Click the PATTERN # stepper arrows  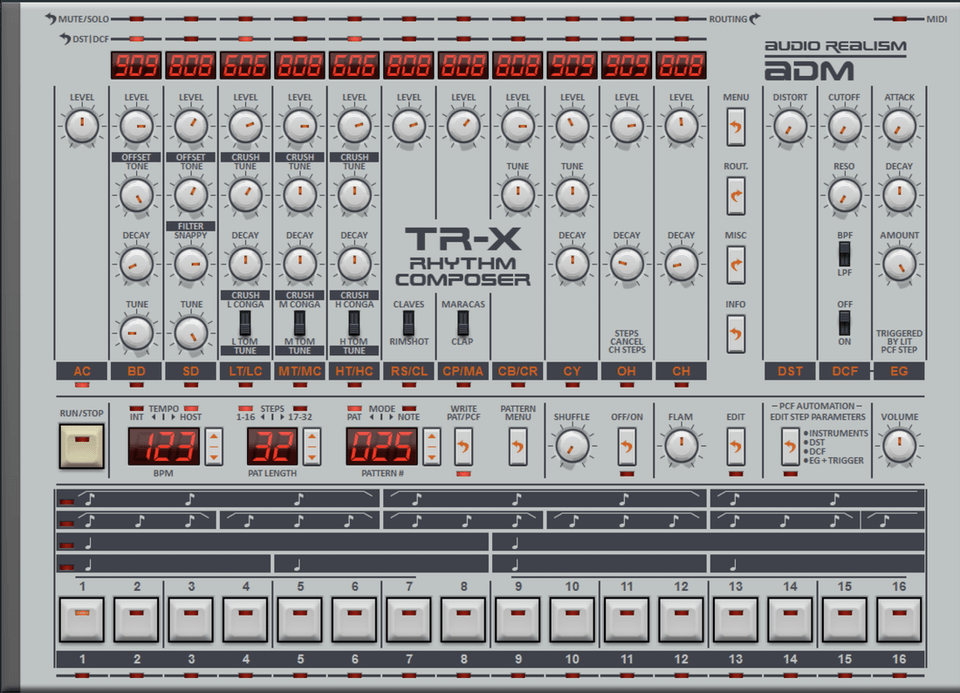pyautogui.click(x=432, y=447)
